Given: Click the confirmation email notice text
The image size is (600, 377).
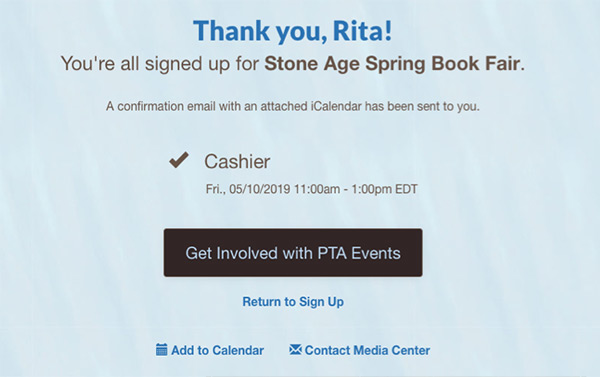Looking at the screenshot, I should (293, 106).
